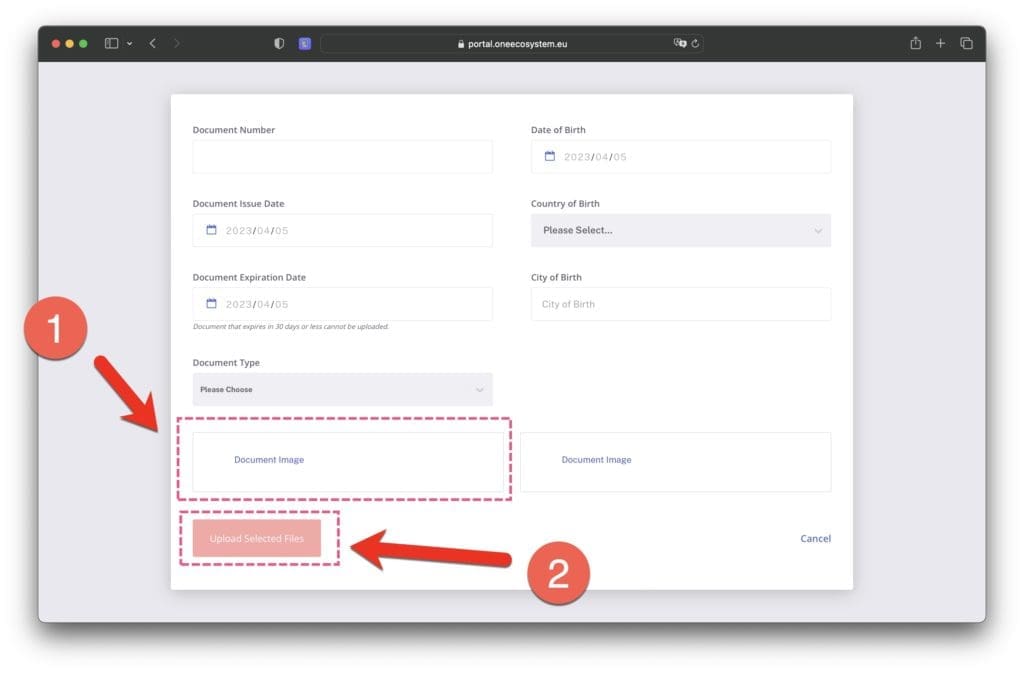This screenshot has height=673, width=1024.
Task: Show the tab overview icon
Action: [x=966, y=44]
